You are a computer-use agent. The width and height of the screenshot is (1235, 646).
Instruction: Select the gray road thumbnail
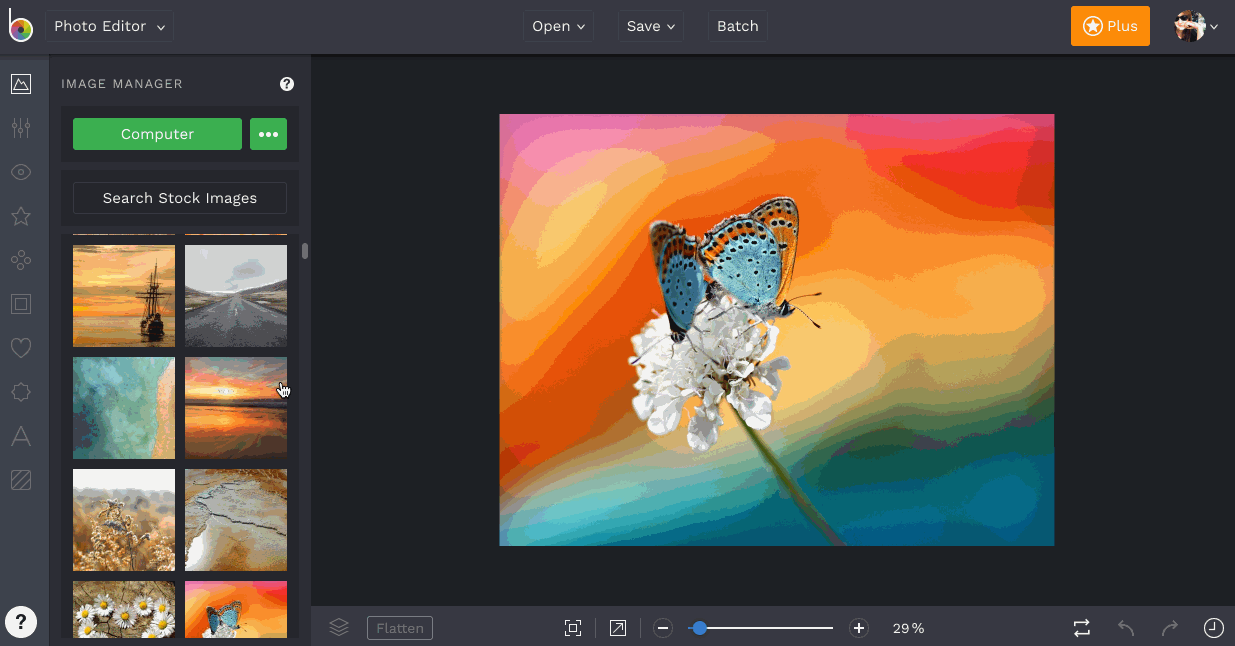pyautogui.click(x=236, y=296)
